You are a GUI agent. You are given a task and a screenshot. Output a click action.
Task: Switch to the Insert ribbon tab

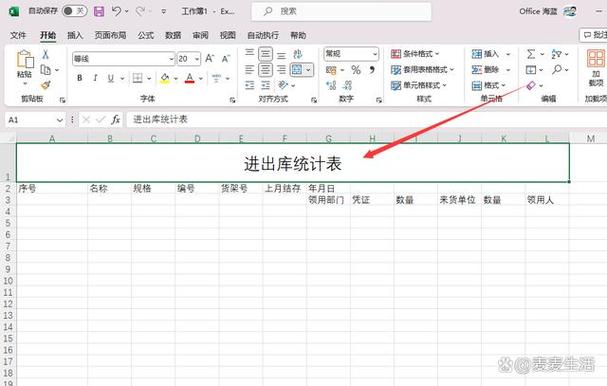(x=75, y=35)
